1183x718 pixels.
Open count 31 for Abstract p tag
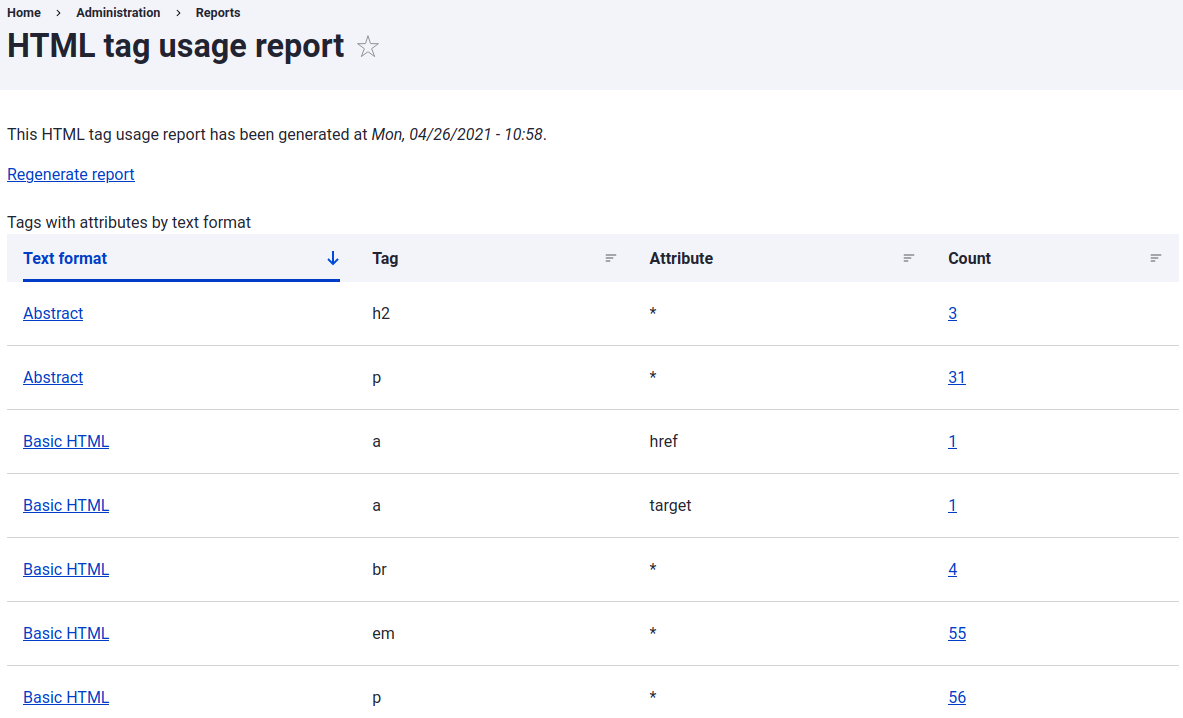[956, 377]
